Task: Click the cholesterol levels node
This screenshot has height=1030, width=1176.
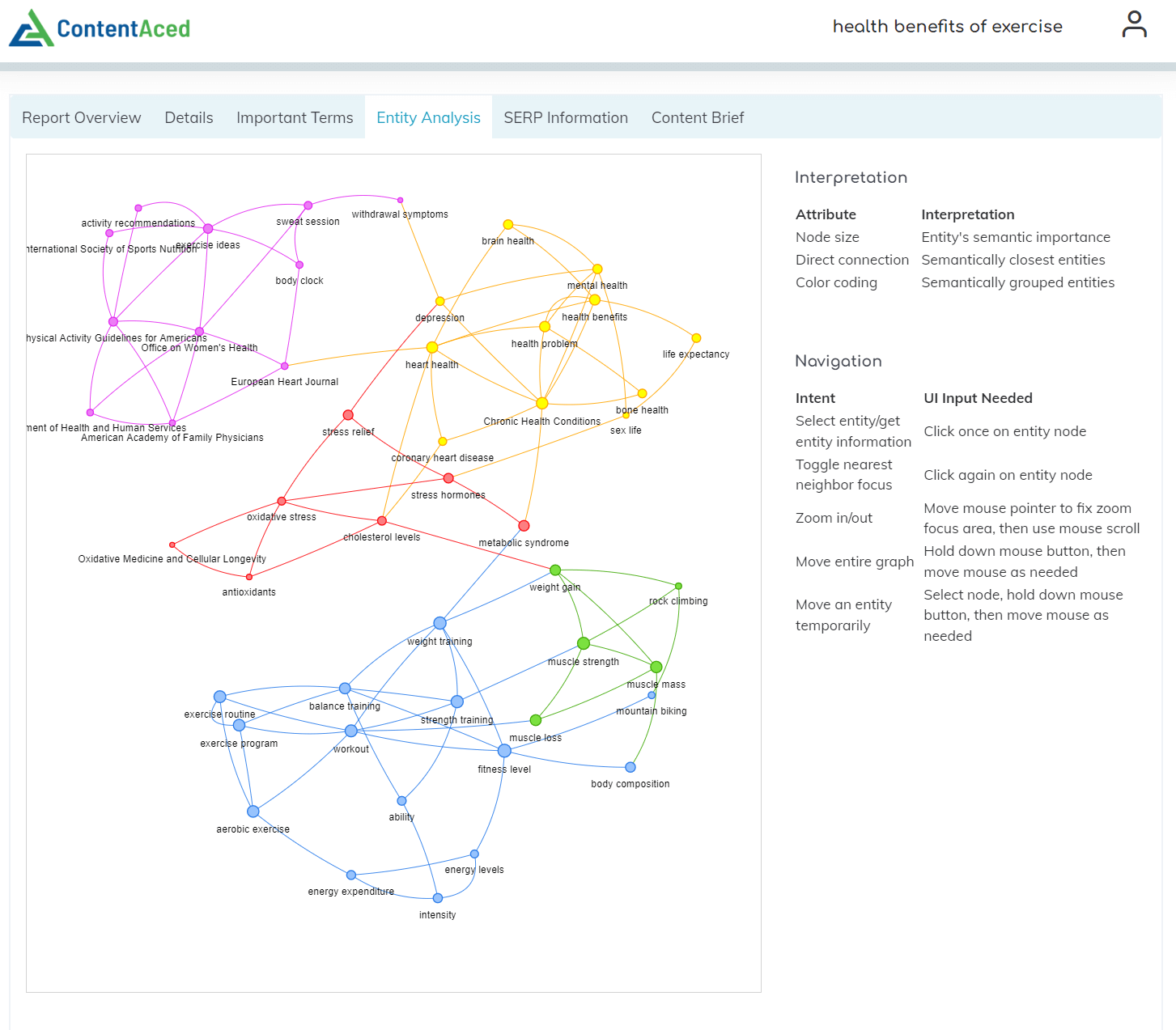Action: click(382, 521)
